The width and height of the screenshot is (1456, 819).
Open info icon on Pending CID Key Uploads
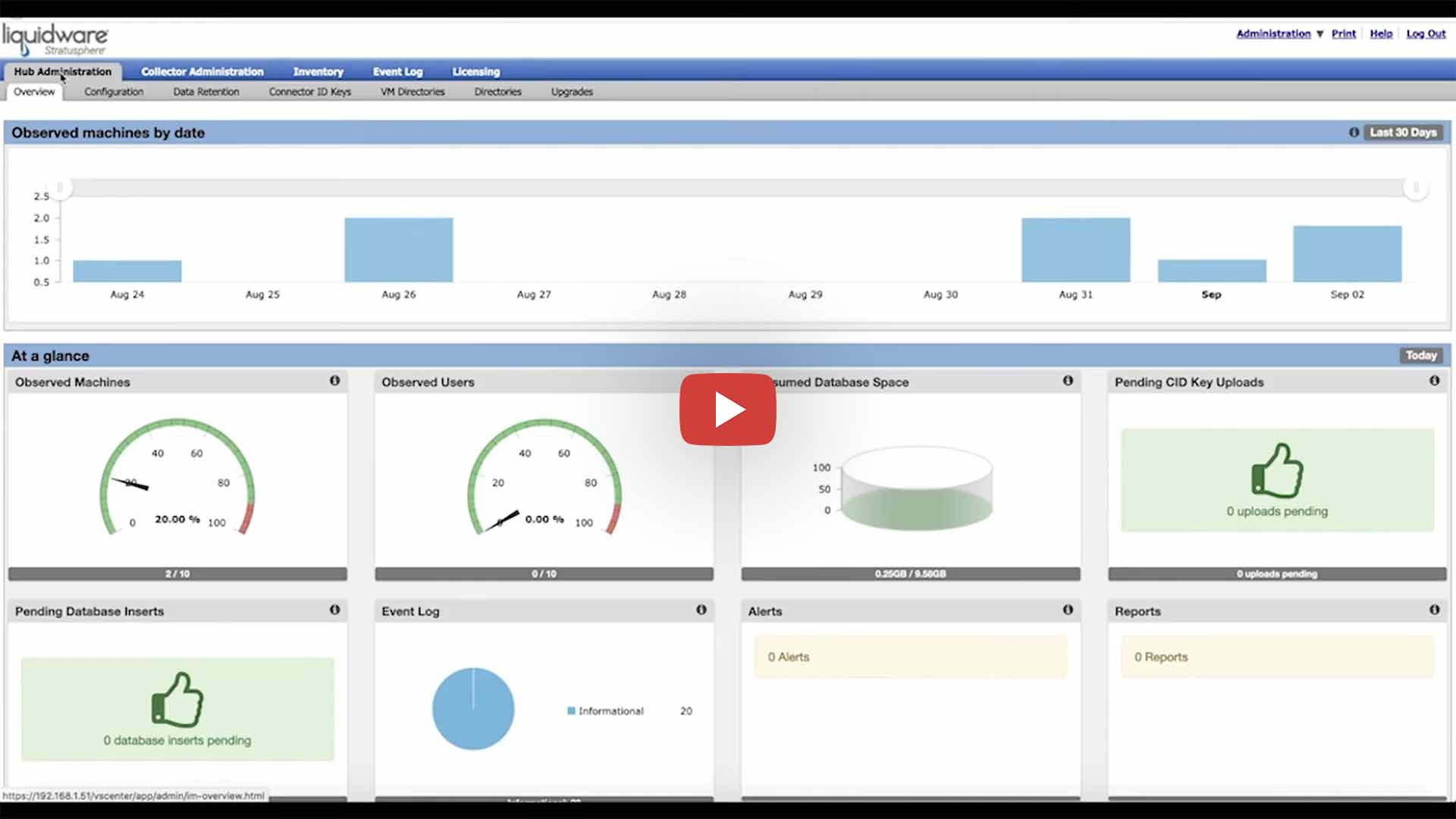tap(1434, 381)
